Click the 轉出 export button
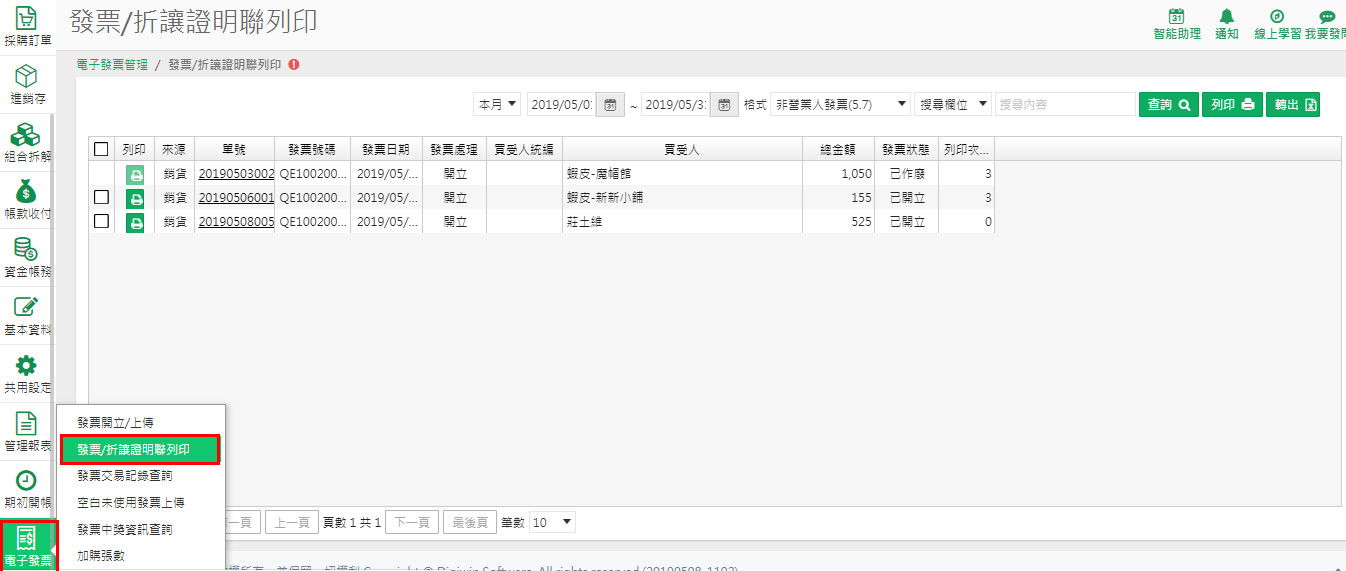 [1293, 104]
